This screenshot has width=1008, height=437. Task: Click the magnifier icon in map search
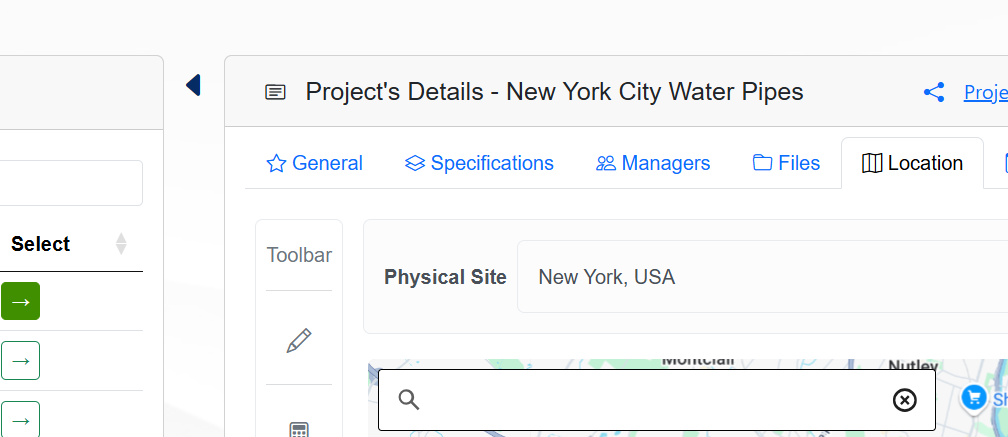(408, 400)
